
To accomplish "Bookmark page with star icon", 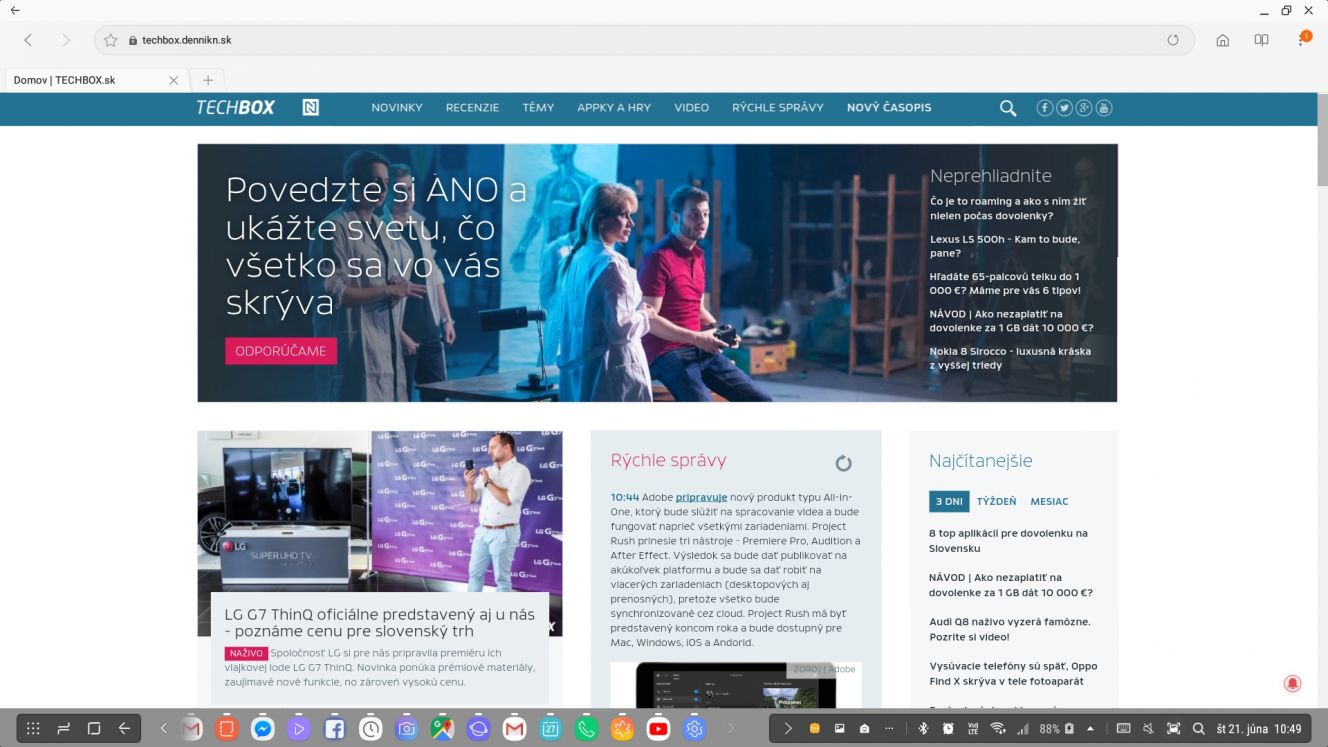I will tap(111, 40).
